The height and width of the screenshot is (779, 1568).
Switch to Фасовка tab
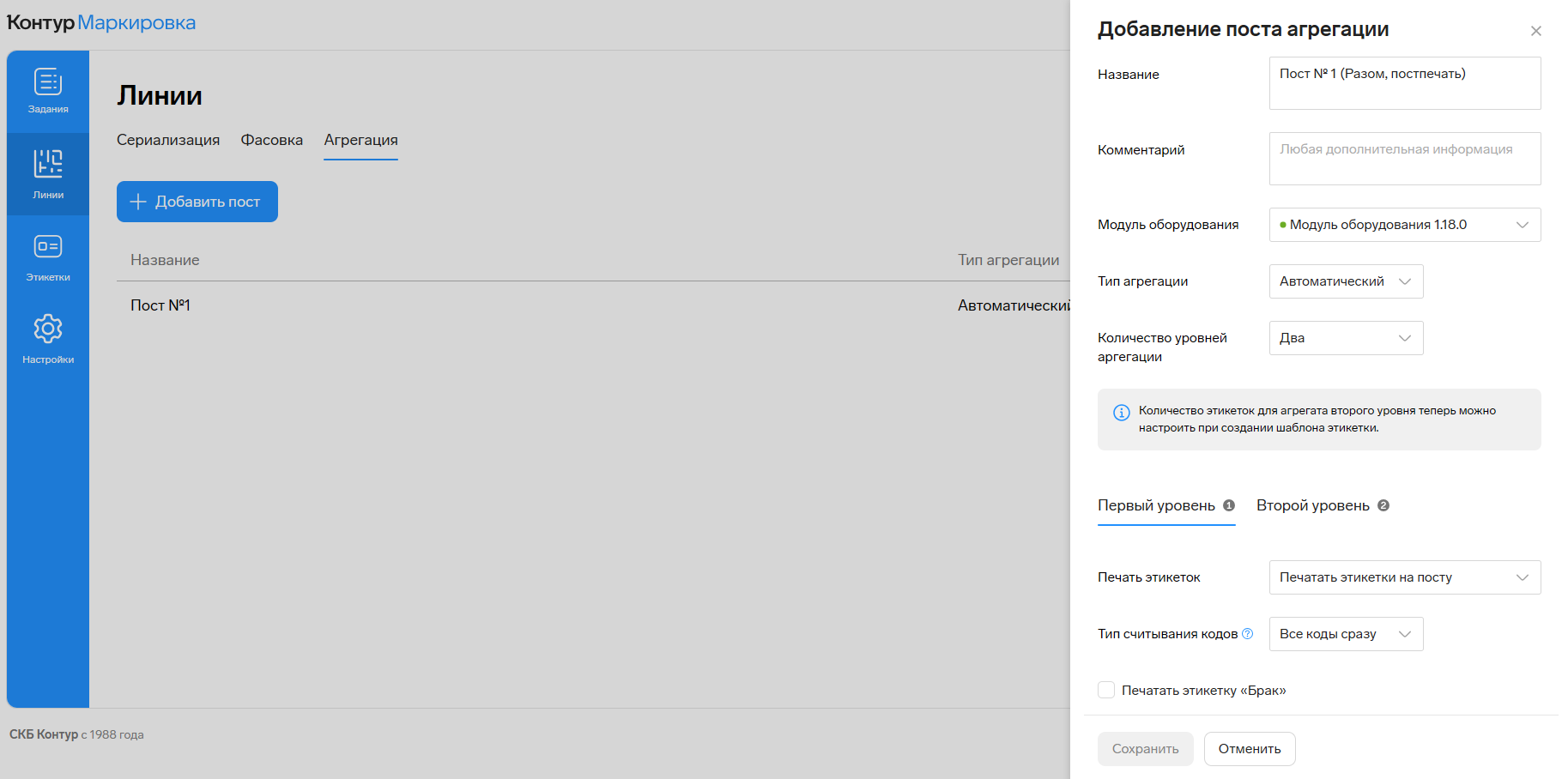click(x=272, y=140)
